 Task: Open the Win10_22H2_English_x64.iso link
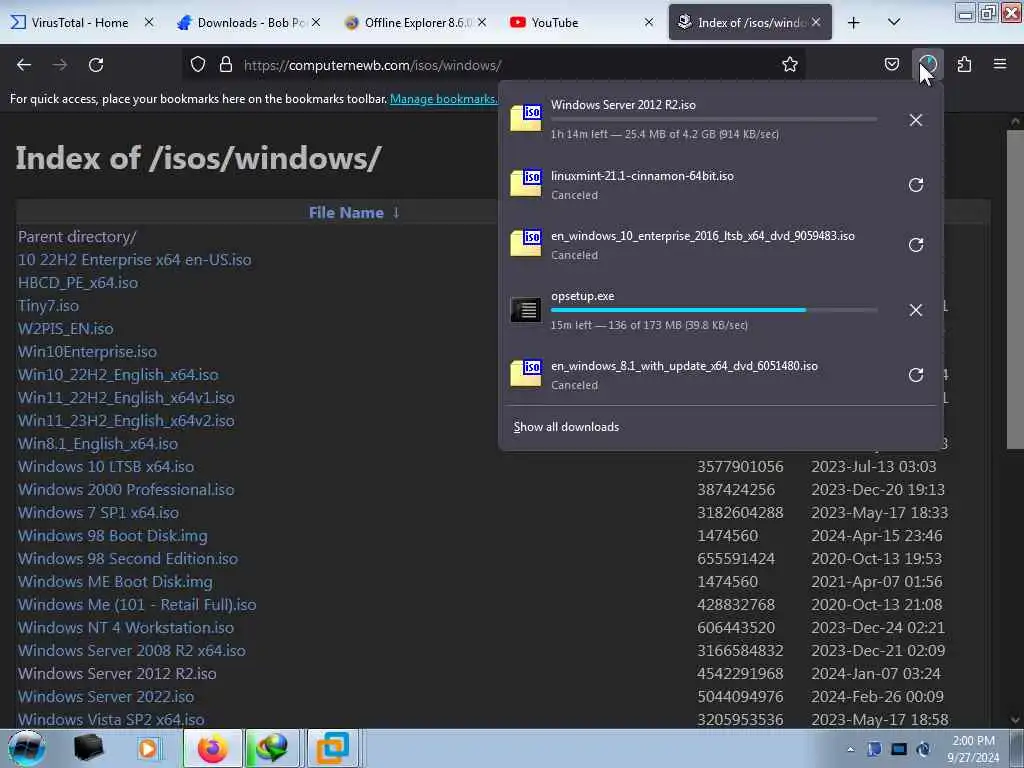[118, 374]
